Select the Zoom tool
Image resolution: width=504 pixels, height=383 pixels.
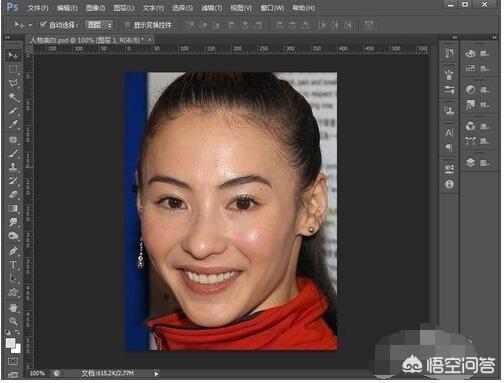(x=13, y=321)
